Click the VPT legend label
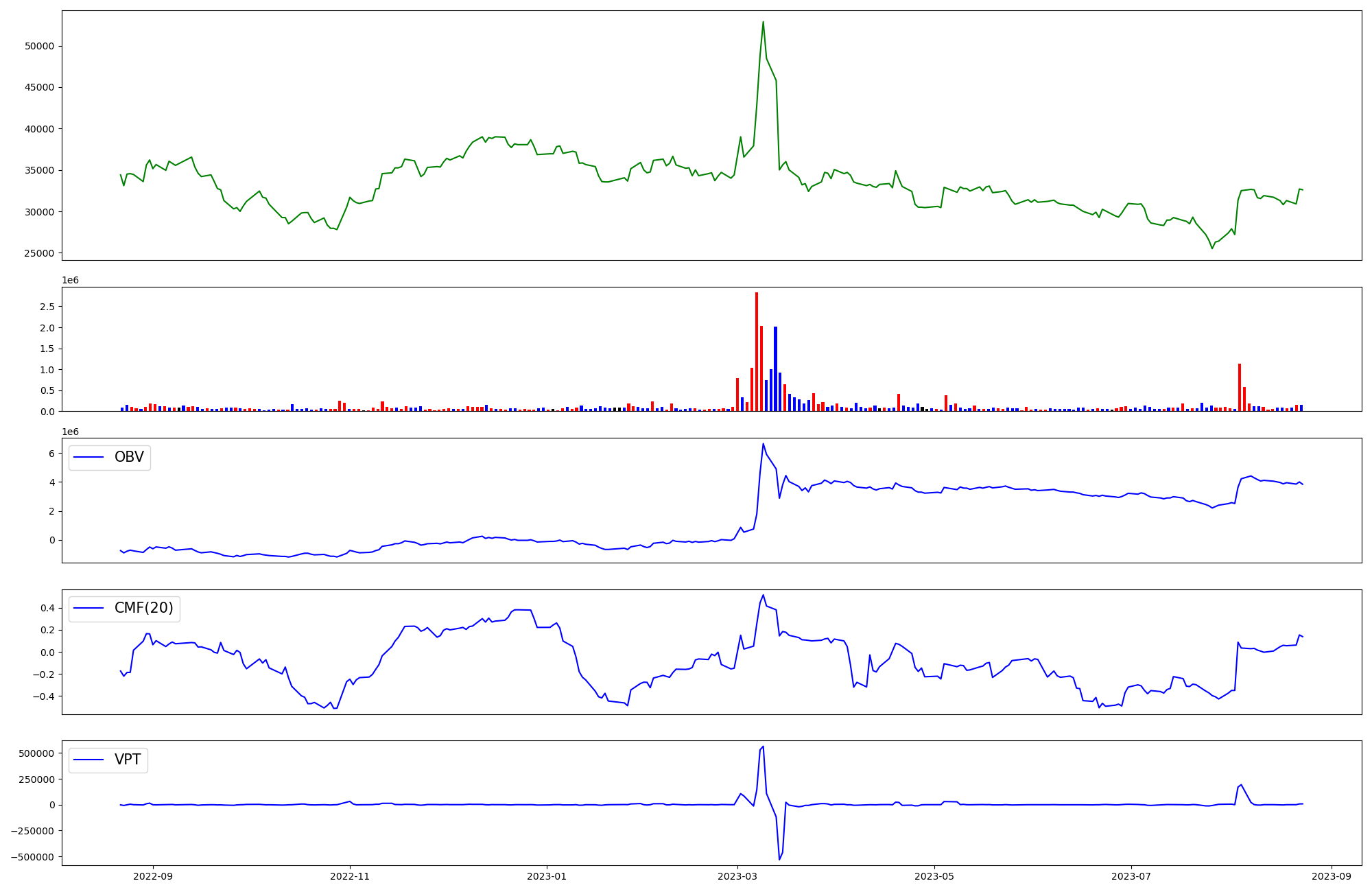 coord(128,760)
